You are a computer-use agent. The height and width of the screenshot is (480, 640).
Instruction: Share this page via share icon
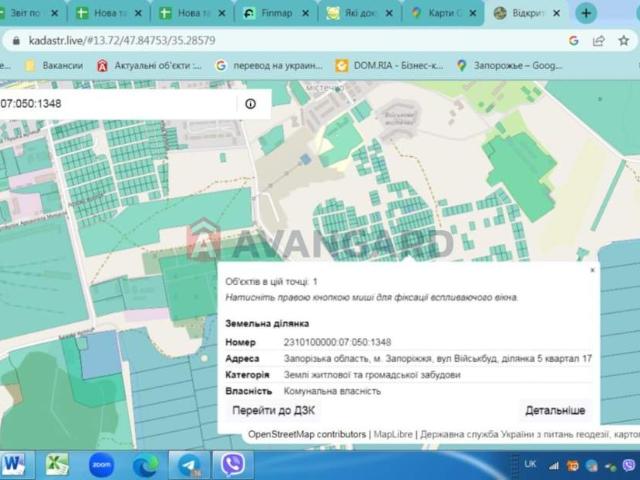[x=598, y=40]
